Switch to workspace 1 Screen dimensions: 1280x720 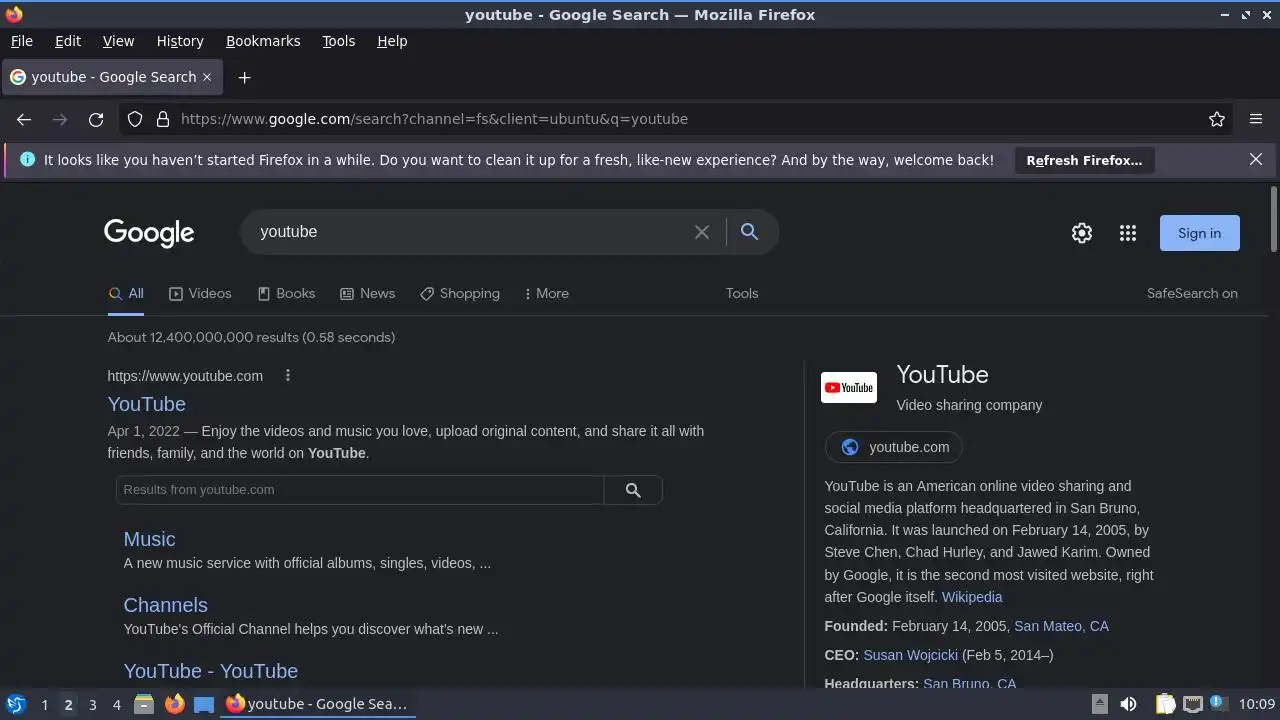[44, 705]
